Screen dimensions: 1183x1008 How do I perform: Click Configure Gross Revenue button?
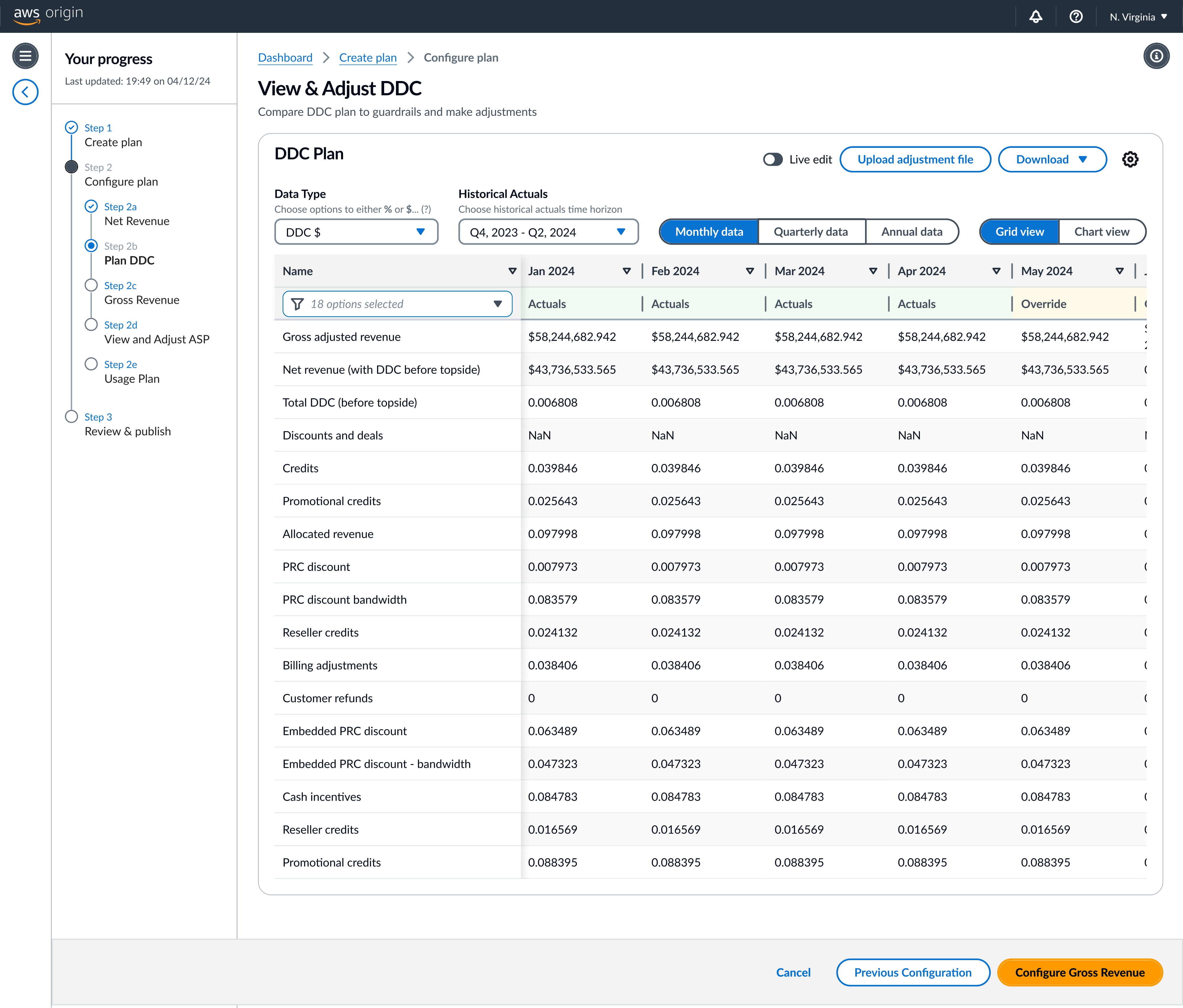(1079, 972)
